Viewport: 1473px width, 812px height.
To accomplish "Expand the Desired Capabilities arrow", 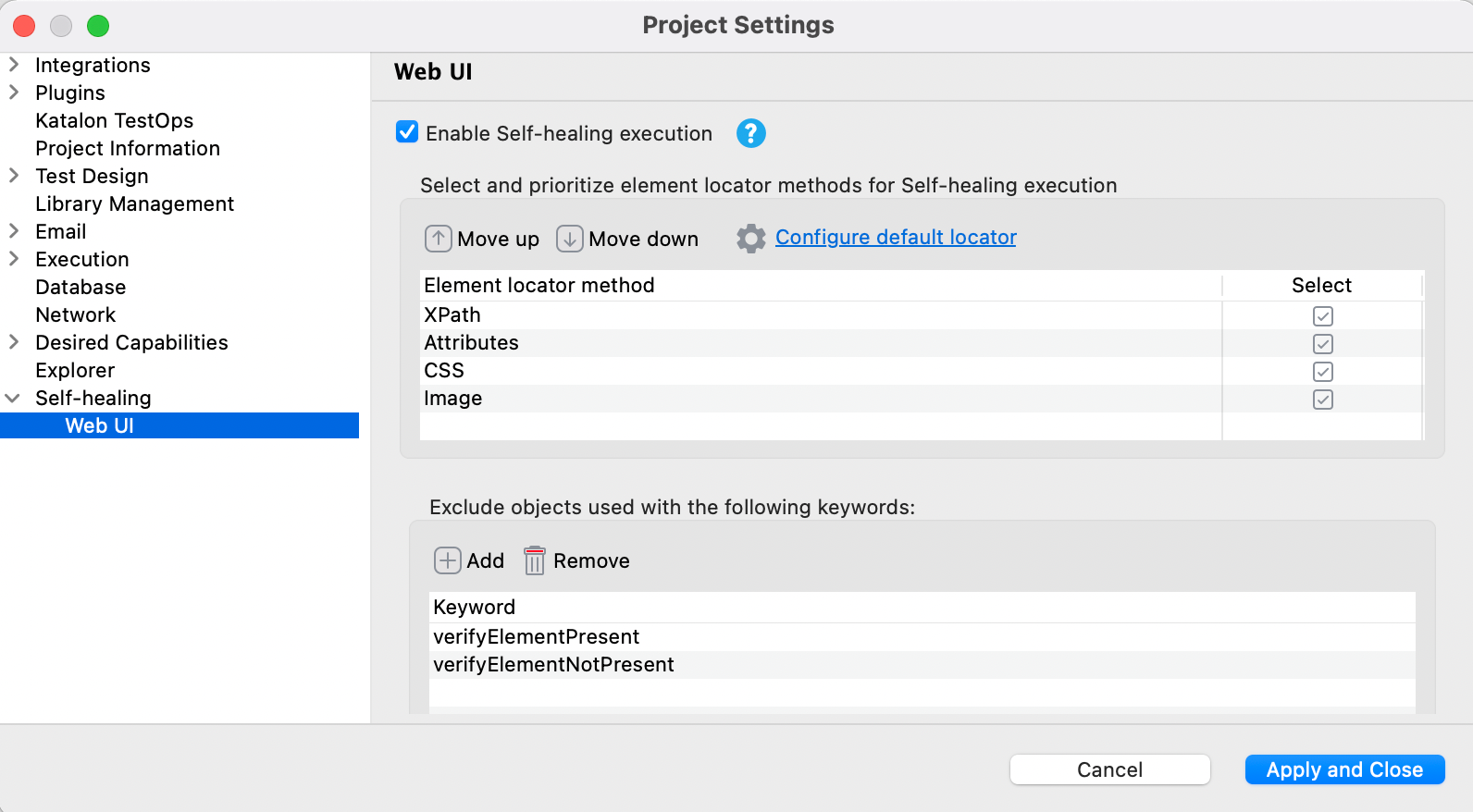I will (14, 342).
